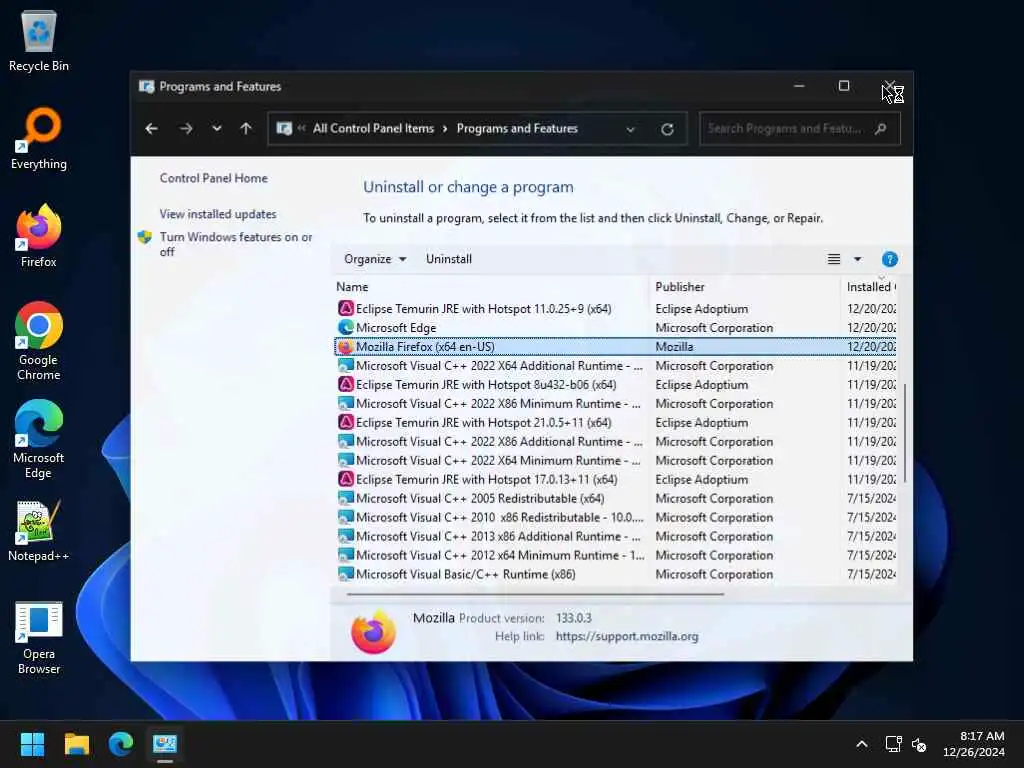The width and height of the screenshot is (1024, 768).
Task: Select the Opera Browser desktop shortcut
Action: (39, 637)
